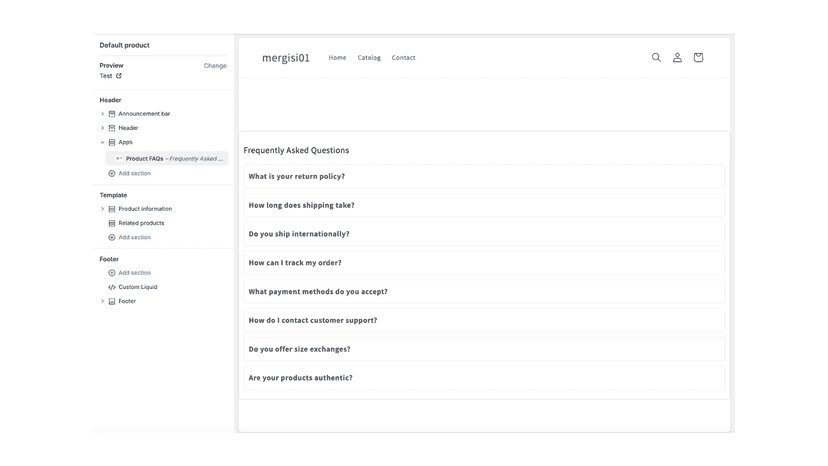The height and width of the screenshot is (466, 828).
Task: Click the Footer section icon
Action: [112, 302]
